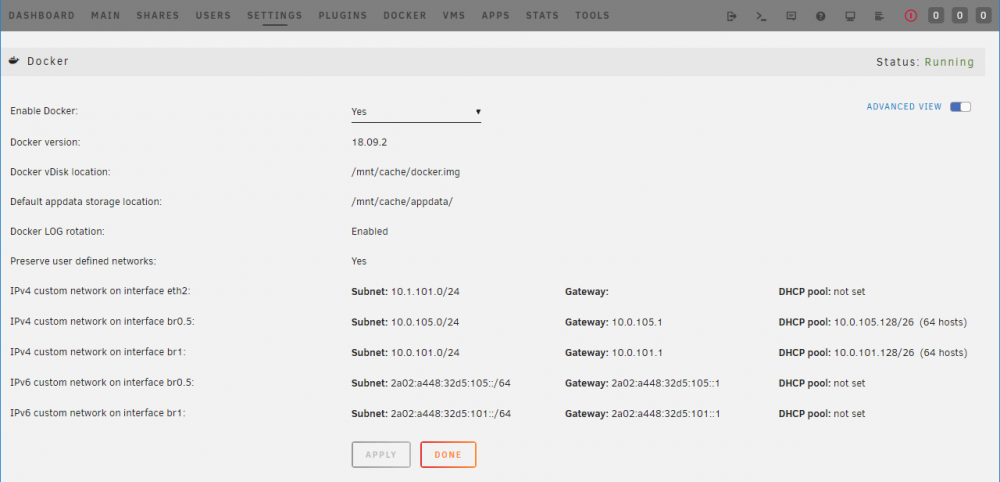Click the IPv6 subnet 2a02:a448:32d5:101::/64
The width and height of the screenshot is (1000, 482).
pos(451,413)
